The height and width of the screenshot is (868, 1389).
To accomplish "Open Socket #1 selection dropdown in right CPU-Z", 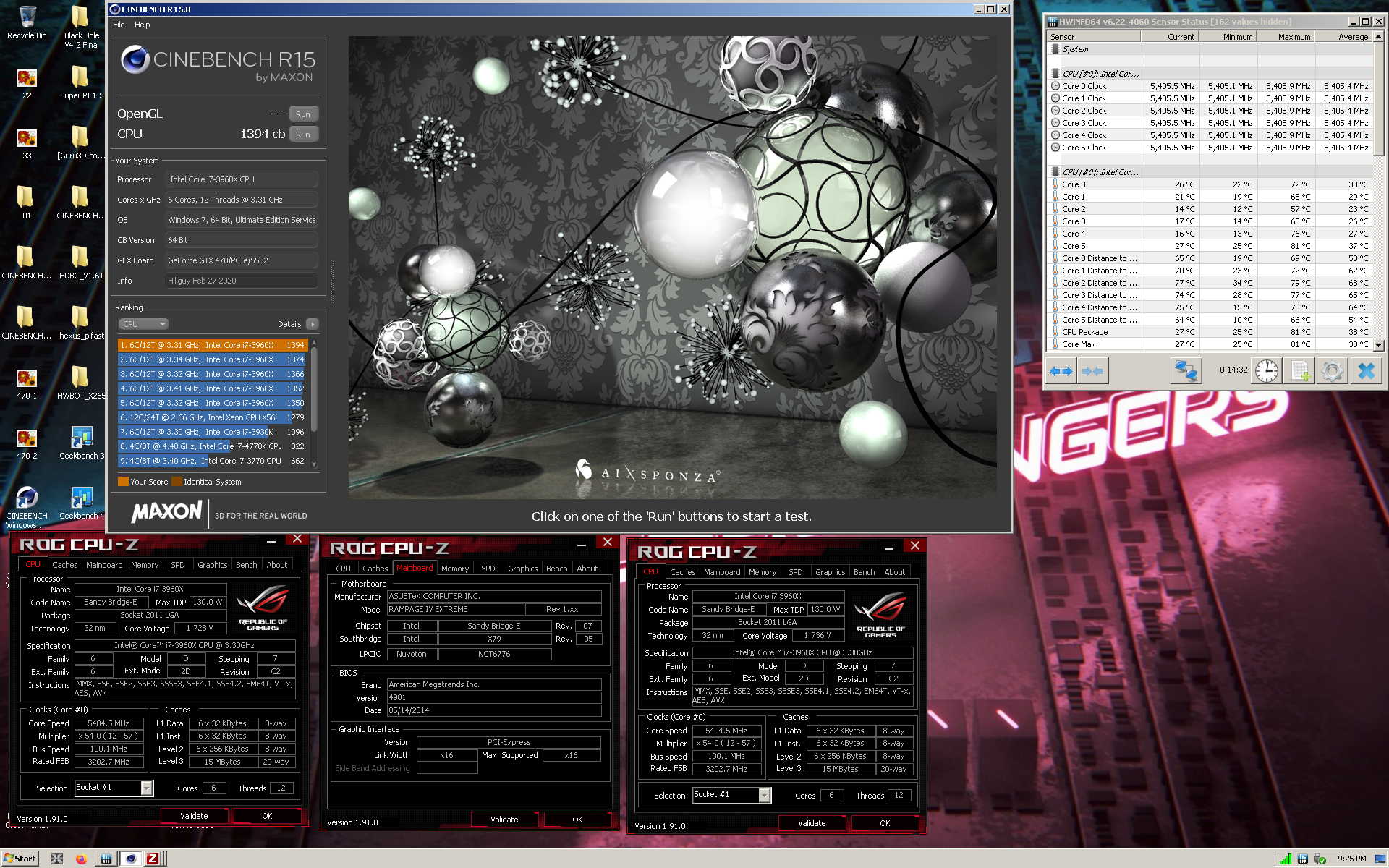I will [x=764, y=795].
